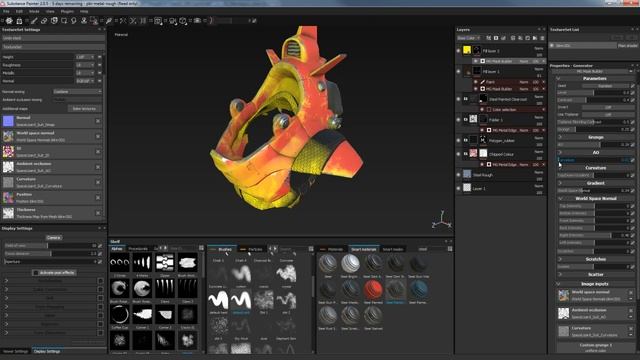
Task: Select the red Steel Painted smart material thumbnail
Action: point(373,289)
